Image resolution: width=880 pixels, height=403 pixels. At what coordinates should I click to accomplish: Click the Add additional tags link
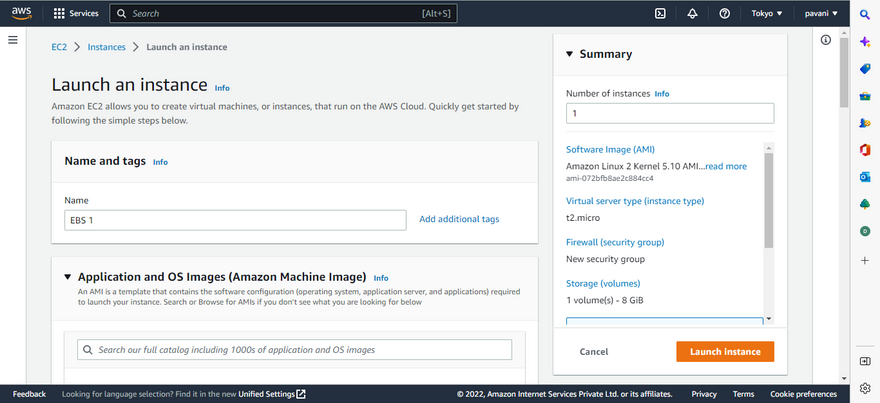click(459, 219)
